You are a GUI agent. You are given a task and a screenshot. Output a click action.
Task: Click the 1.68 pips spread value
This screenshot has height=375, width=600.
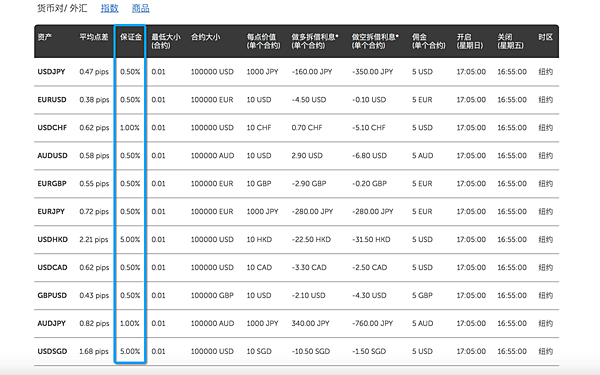pos(94,351)
